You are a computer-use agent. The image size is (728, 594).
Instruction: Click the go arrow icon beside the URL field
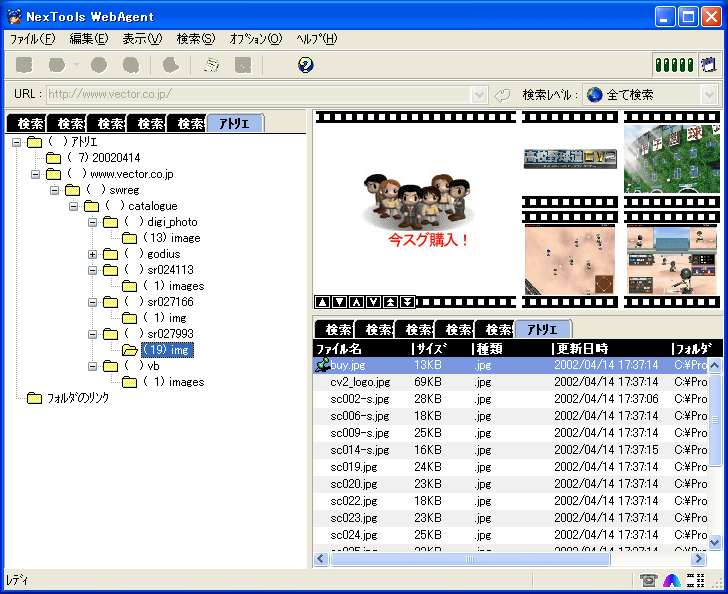[502, 95]
